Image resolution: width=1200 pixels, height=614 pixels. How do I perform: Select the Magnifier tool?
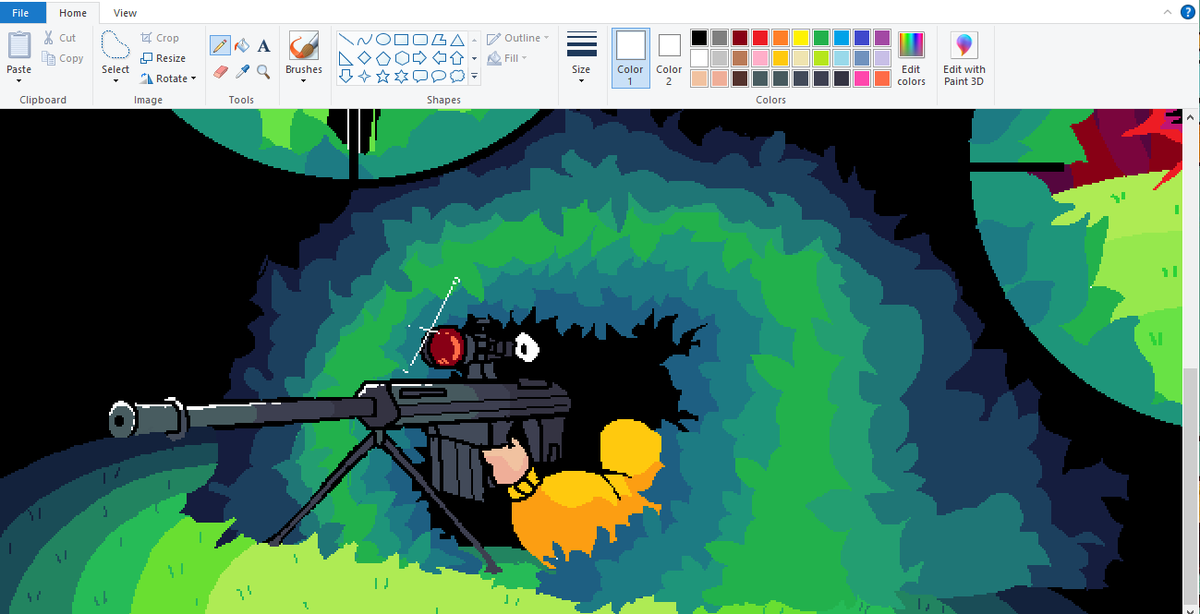[263, 72]
